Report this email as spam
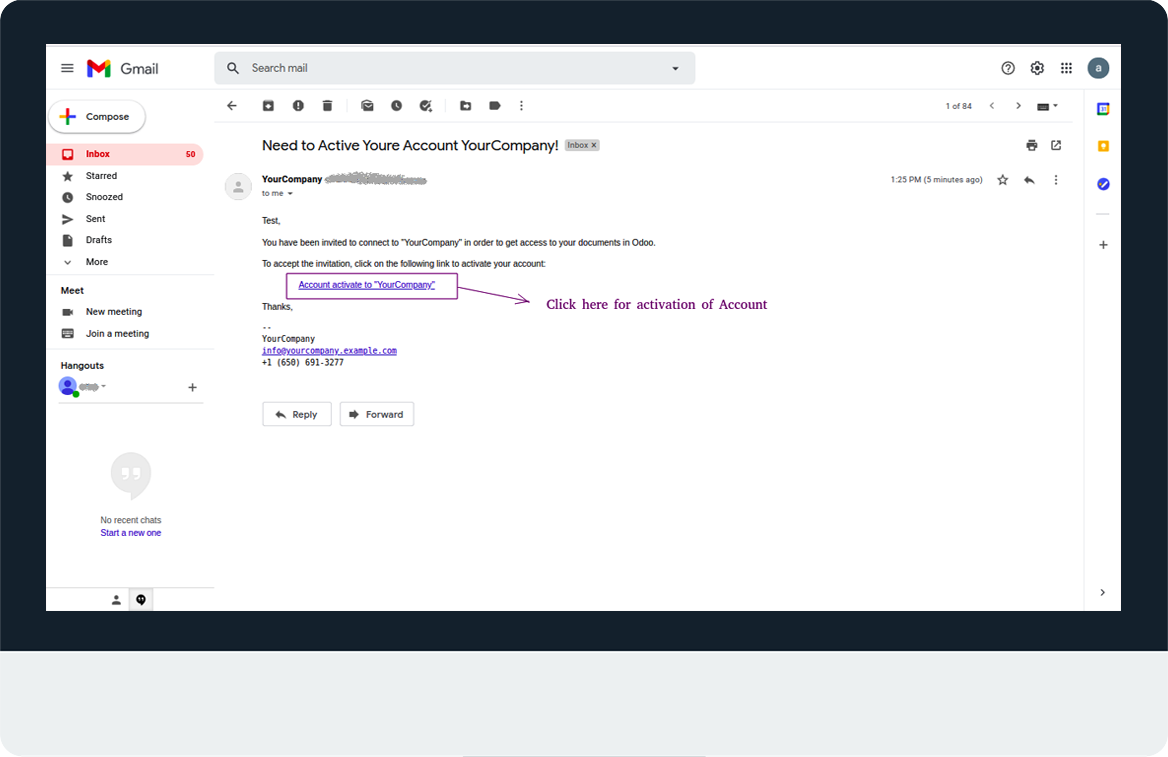Screen dimensions: 1168x757 [298, 106]
